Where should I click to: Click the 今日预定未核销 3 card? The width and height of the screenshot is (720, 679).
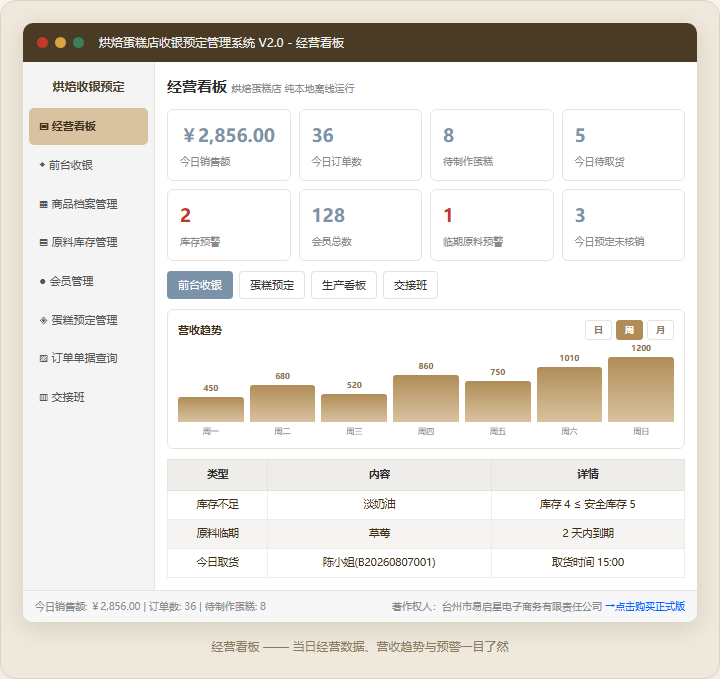pyautogui.click(x=624, y=225)
